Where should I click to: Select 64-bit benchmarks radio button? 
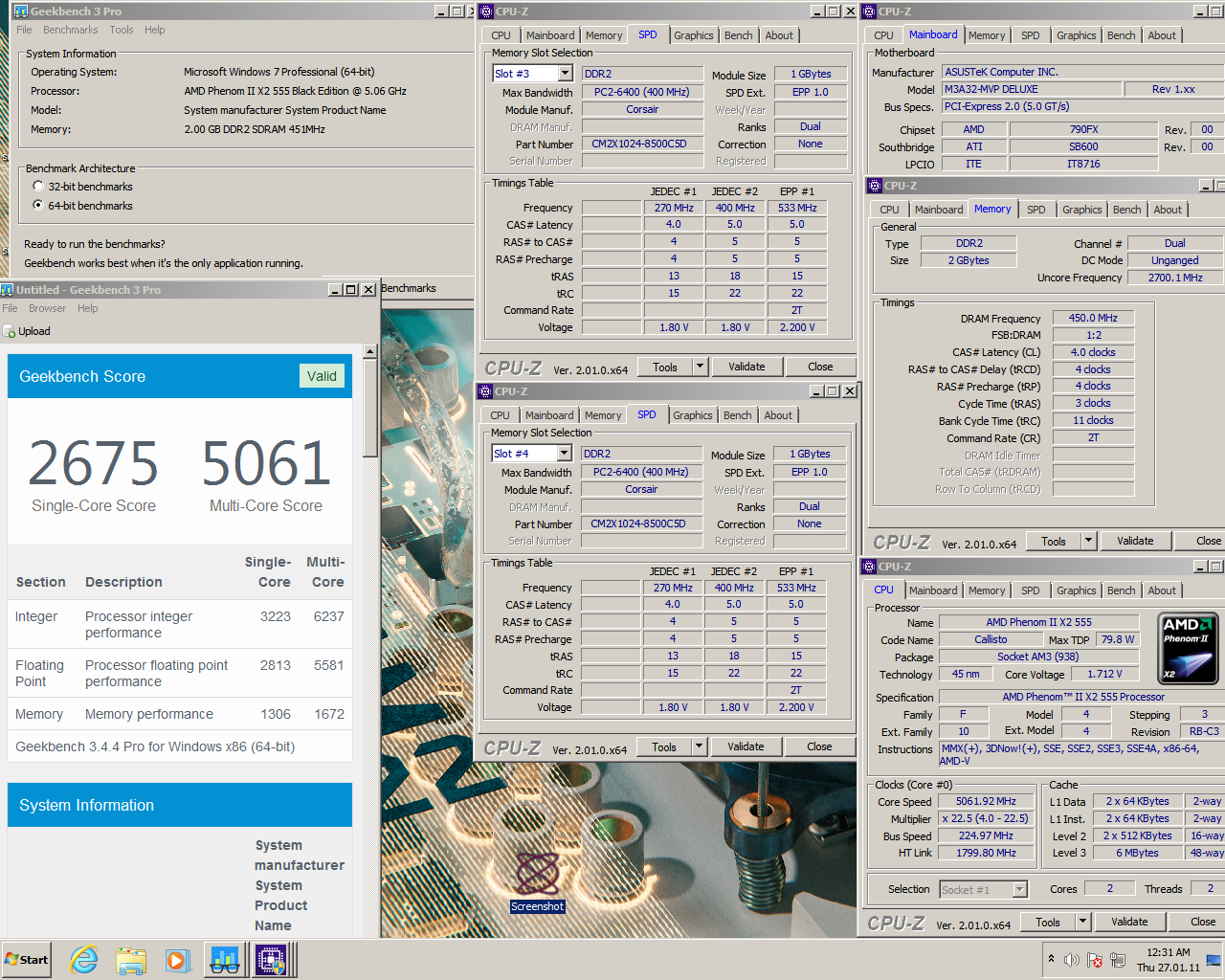[38, 205]
